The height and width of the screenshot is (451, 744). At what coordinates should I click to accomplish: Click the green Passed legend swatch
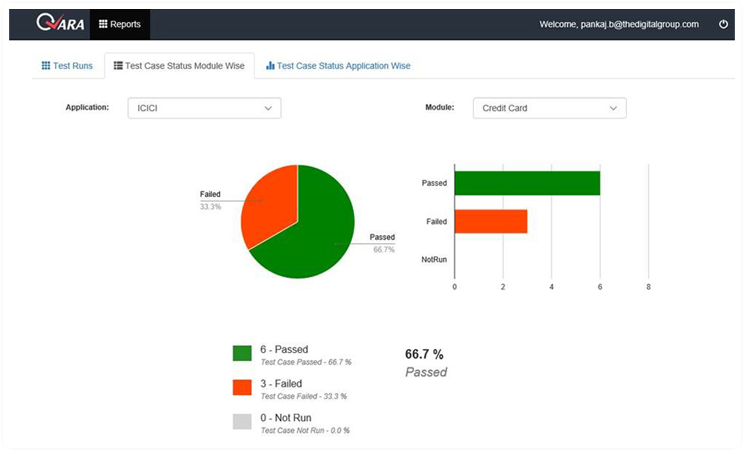tap(242, 353)
